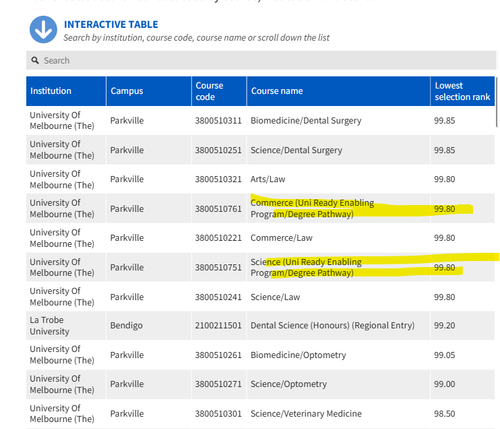500x429 pixels.
Task: Click into the Search input field
Action: pyautogui.click(x=261, y=60)
